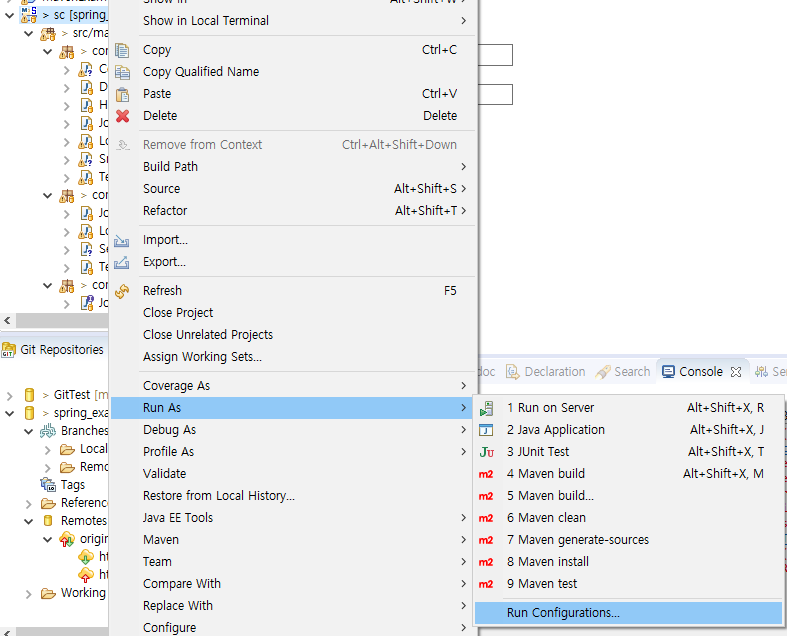Switch to the Console tab
Image resolution: width=787 pixels, height=636 pixels.
click(702, 372)
